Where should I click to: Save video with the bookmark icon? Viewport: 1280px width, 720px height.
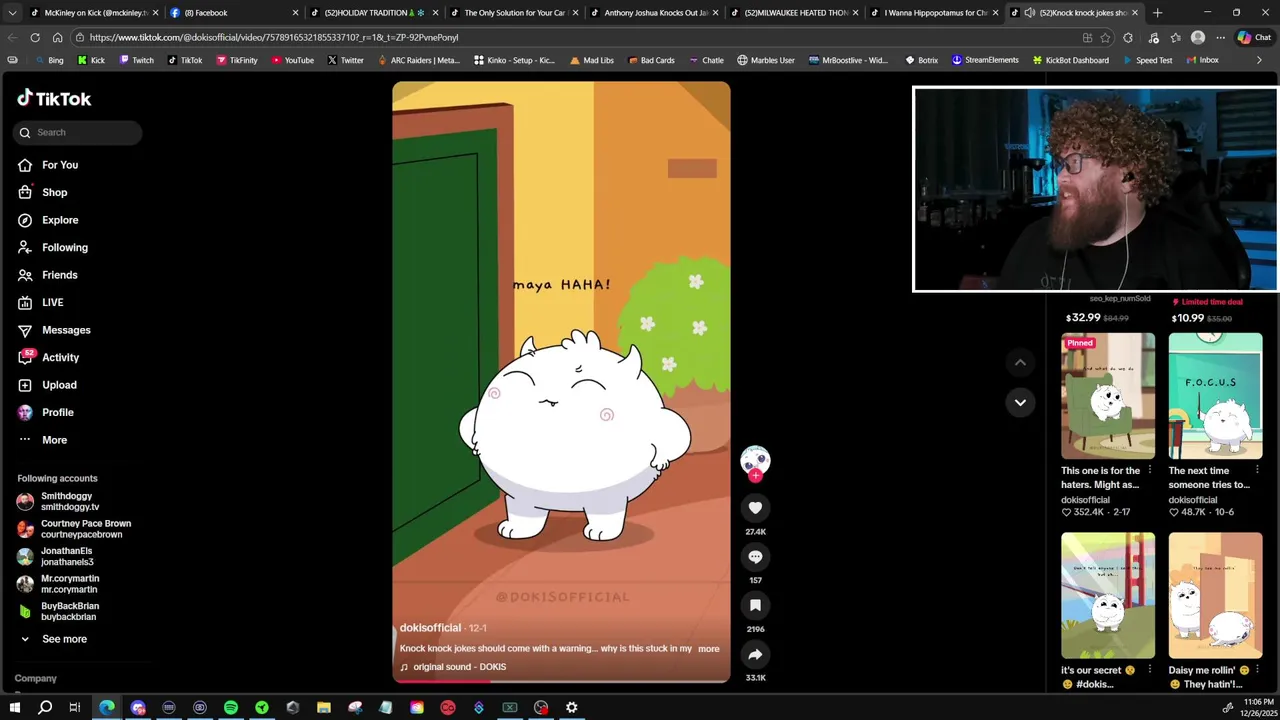tap(755, 605)
